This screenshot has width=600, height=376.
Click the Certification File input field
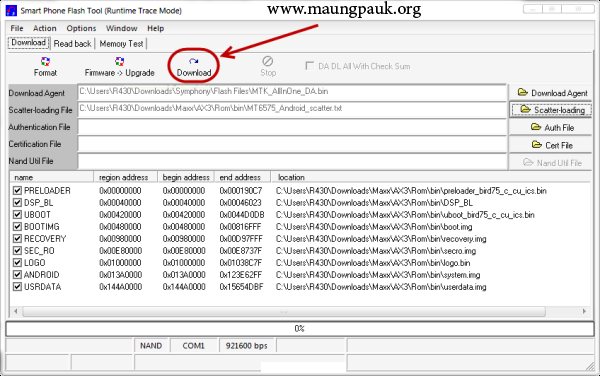[292, 144]
